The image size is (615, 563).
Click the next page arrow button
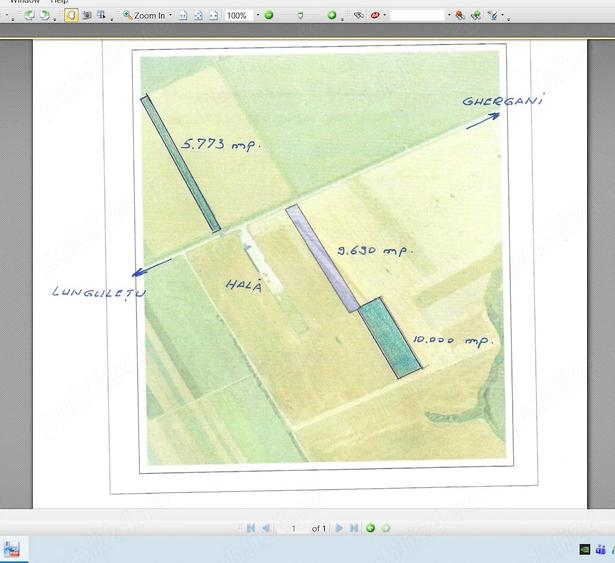pos(339,528)
